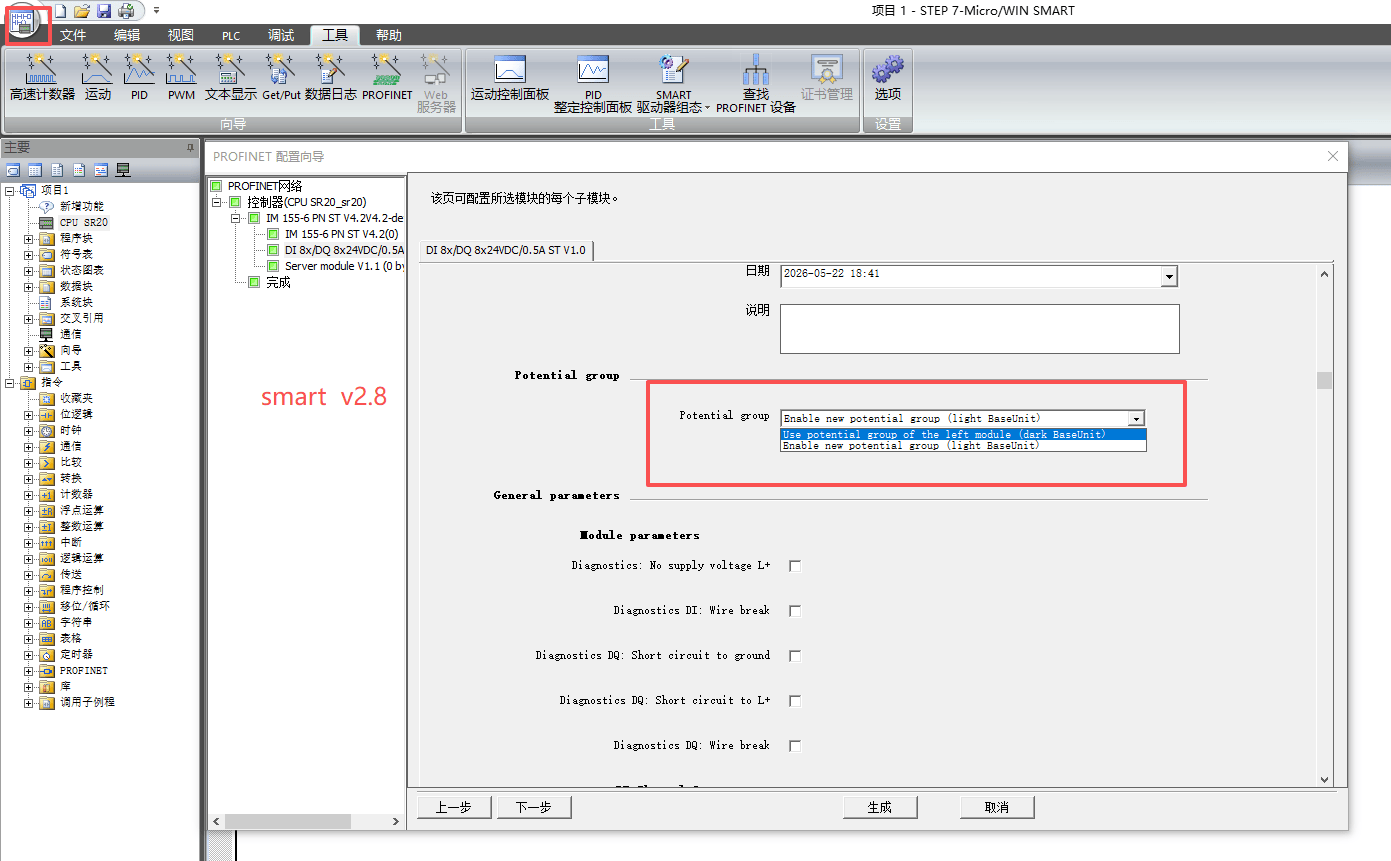Image resolution: width=1391 pixels, height=861 pixels.
Task: Click the right arrow of the wizard tree scrollbar
Action: [x=396, y=821]
